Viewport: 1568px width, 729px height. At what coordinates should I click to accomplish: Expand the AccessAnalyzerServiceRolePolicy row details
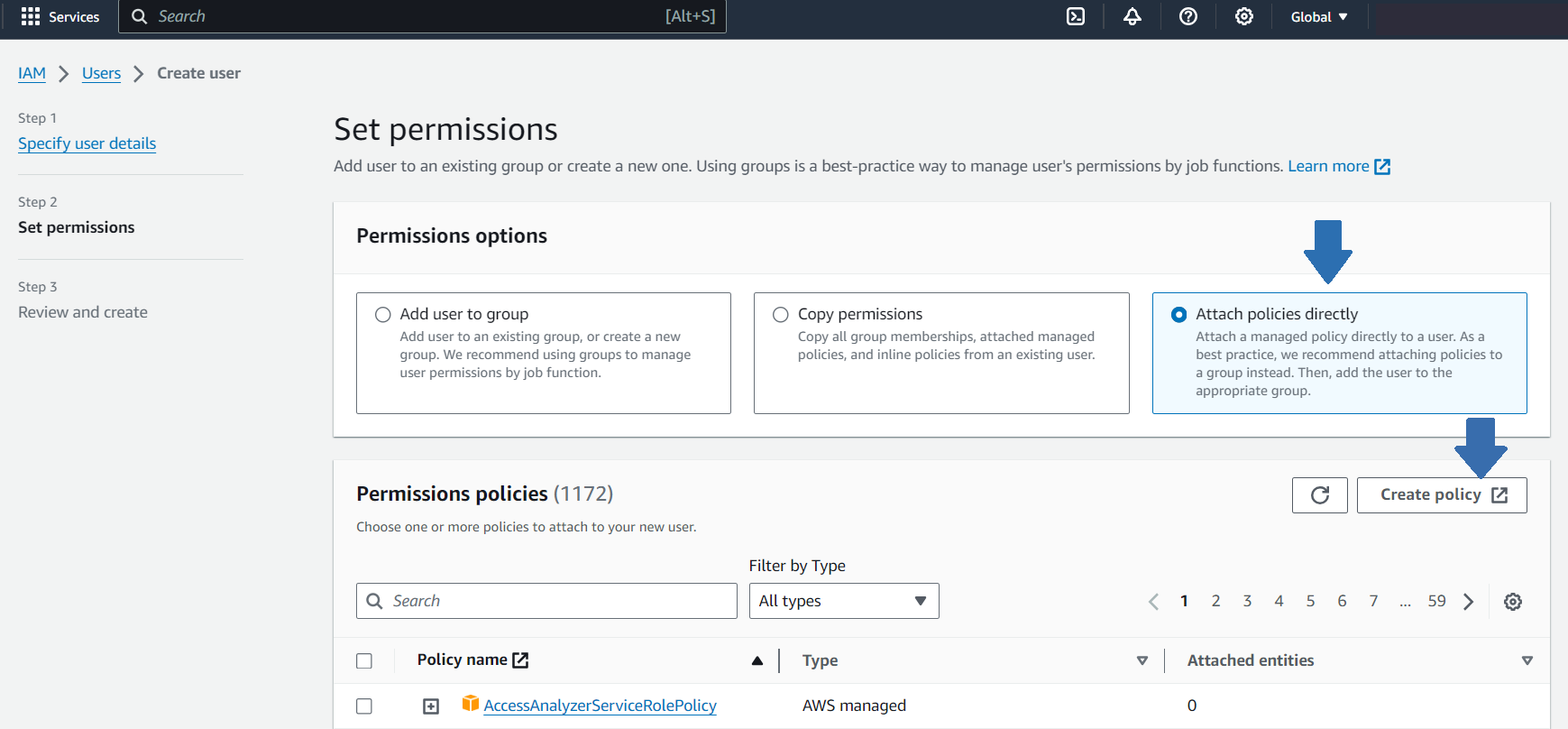[431, 706]
